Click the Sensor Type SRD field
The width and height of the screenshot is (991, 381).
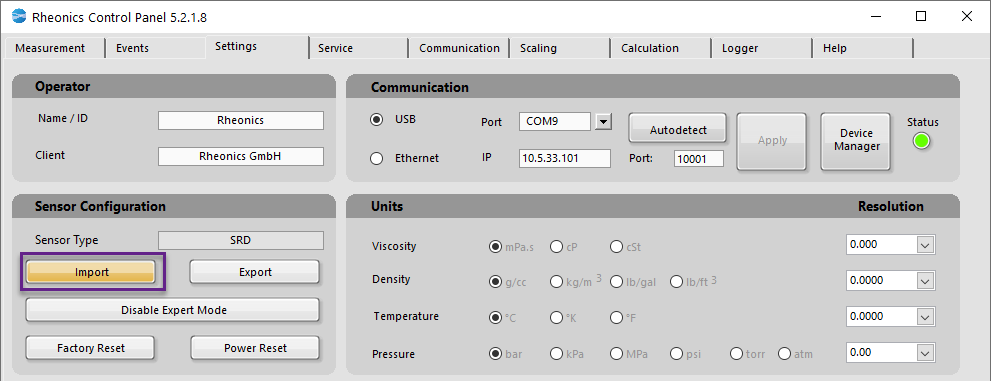[x=241, y=241]
